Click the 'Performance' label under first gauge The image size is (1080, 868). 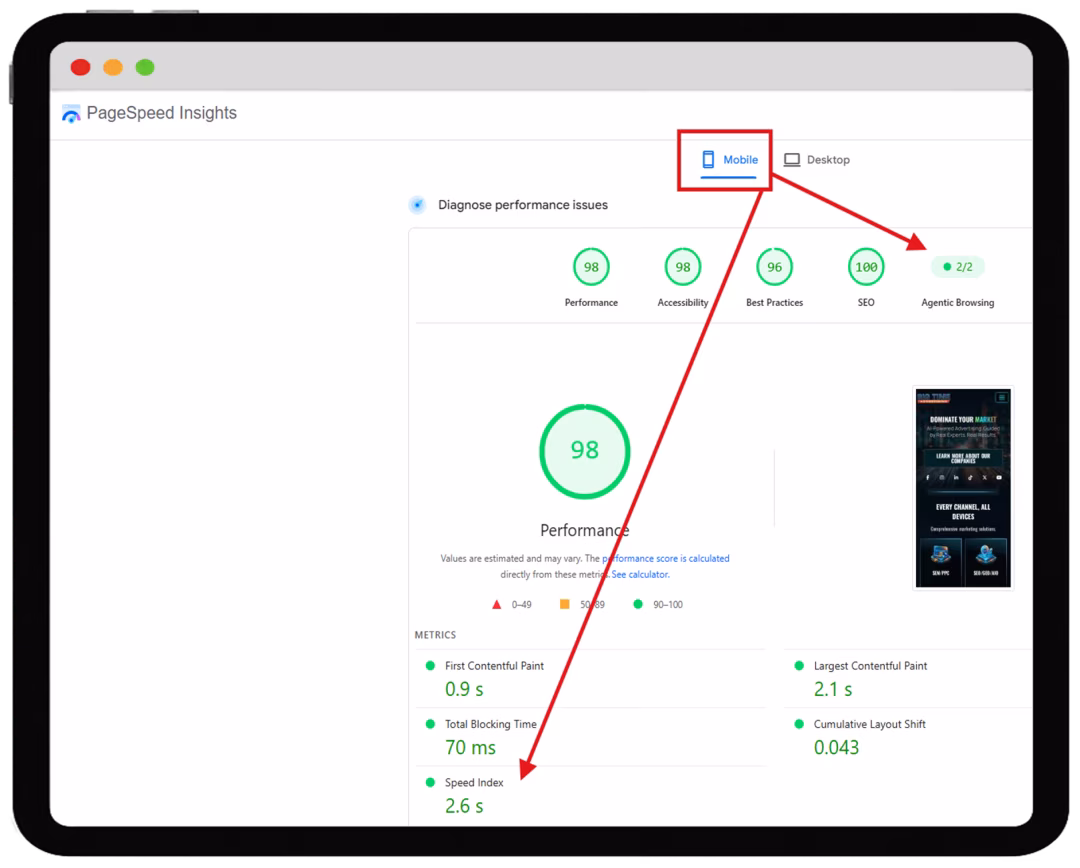coord(591,302)
